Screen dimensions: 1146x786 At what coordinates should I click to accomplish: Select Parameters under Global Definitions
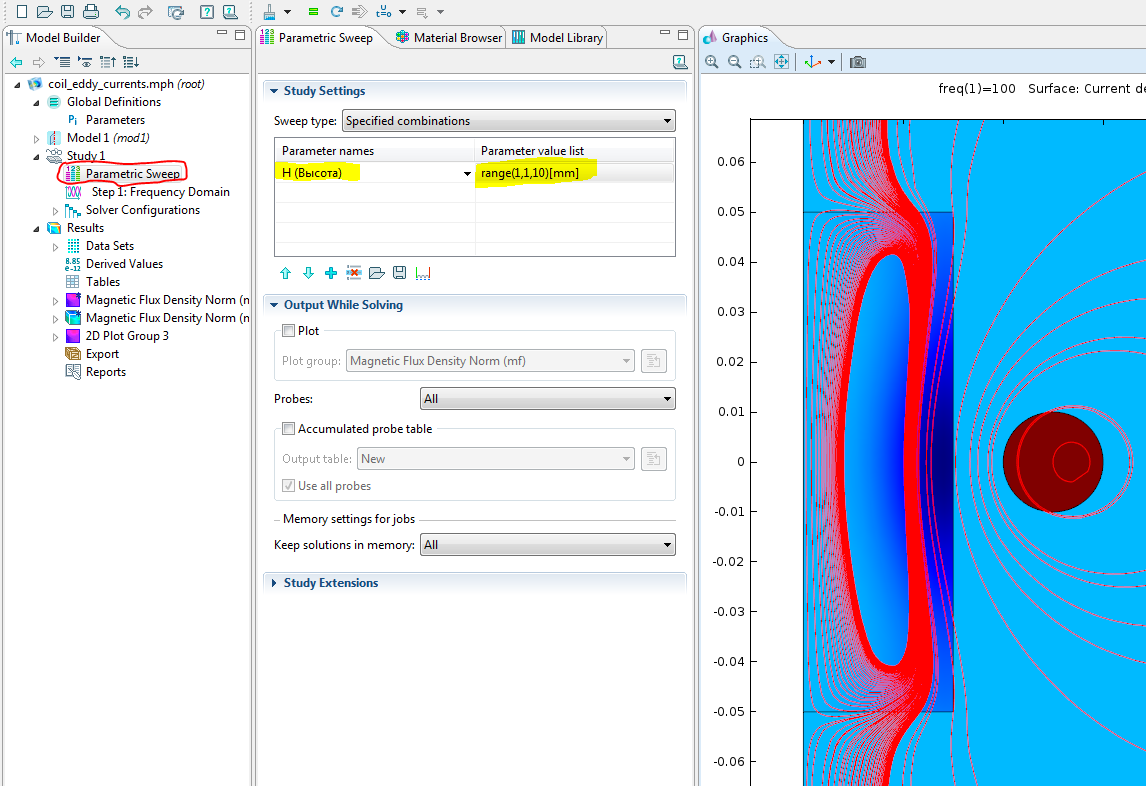(115, 120)
